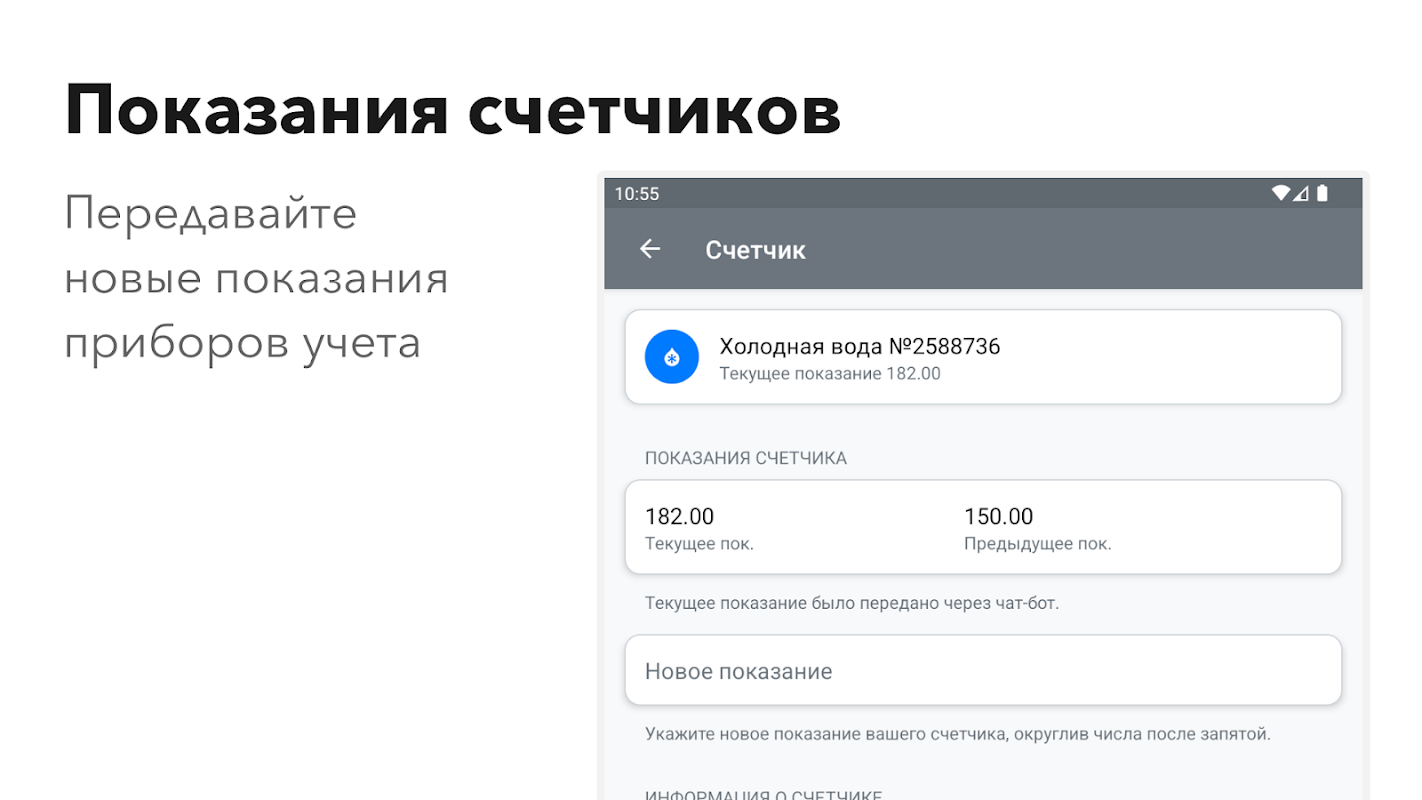Click the battery status icon
Viewport: 1422px width, 800px height.
1322,194
